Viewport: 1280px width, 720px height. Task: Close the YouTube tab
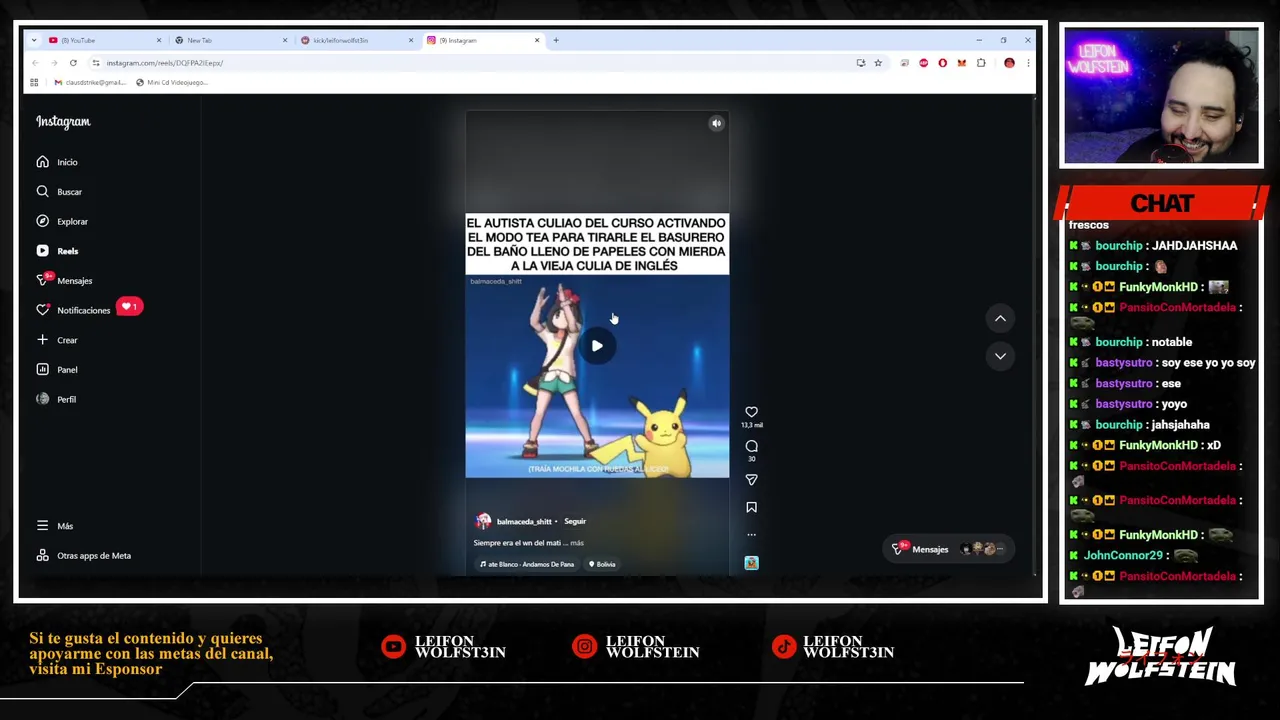(x=158, y=40)
